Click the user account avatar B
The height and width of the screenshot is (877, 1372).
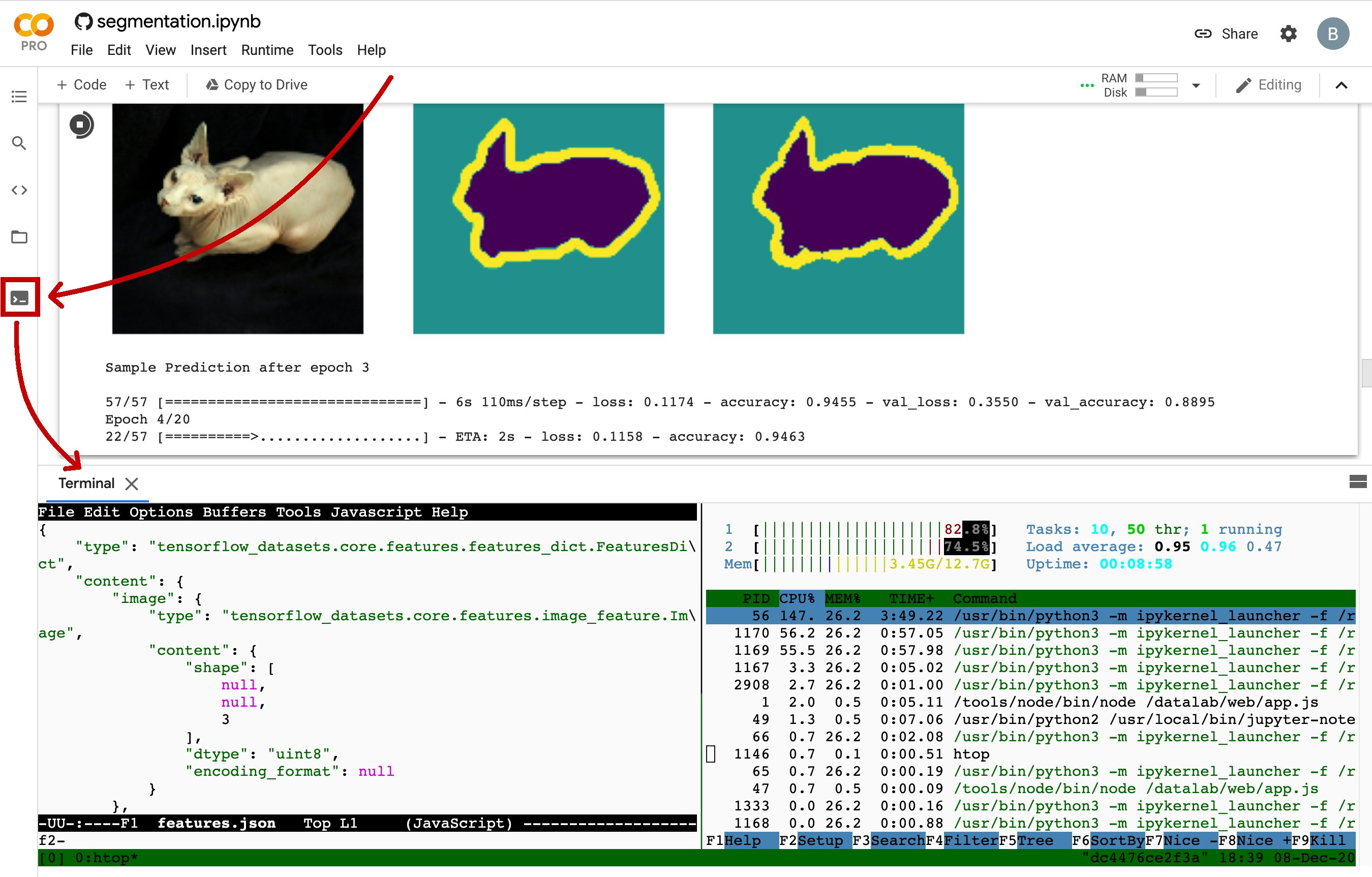pos(1332,34)
